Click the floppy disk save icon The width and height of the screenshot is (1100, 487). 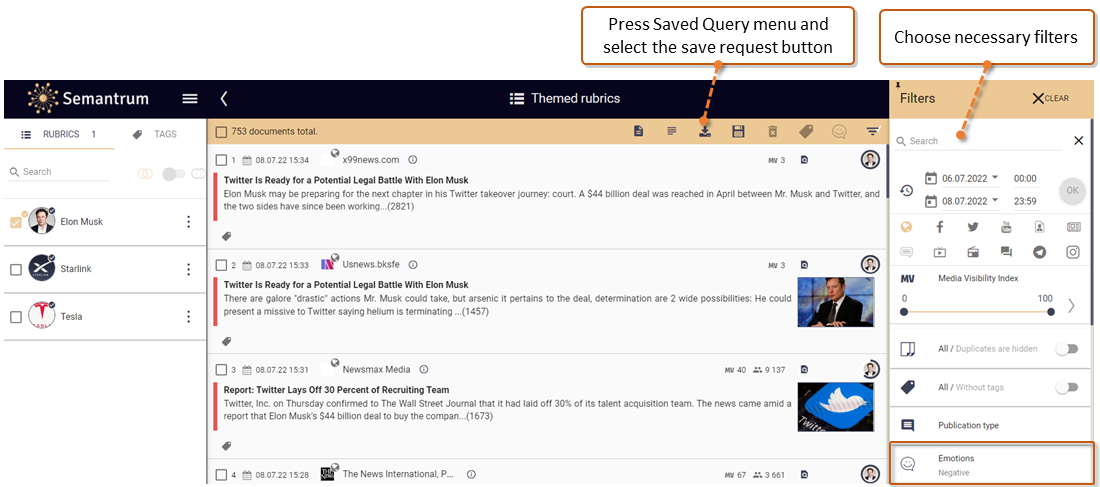point(738,131)
